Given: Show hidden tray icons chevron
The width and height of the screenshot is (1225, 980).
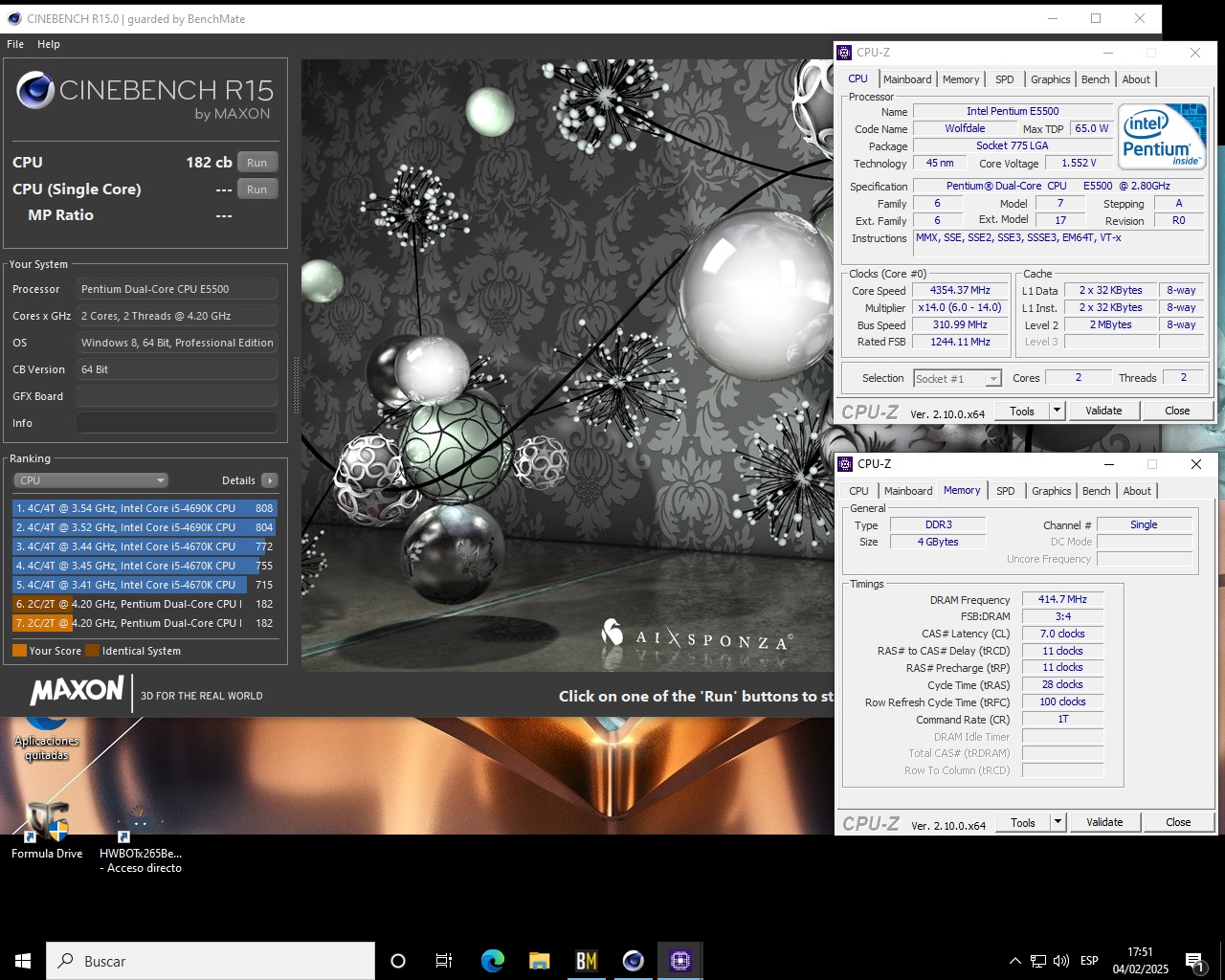Looking at the screenshot, I should tap(1014, 961).
